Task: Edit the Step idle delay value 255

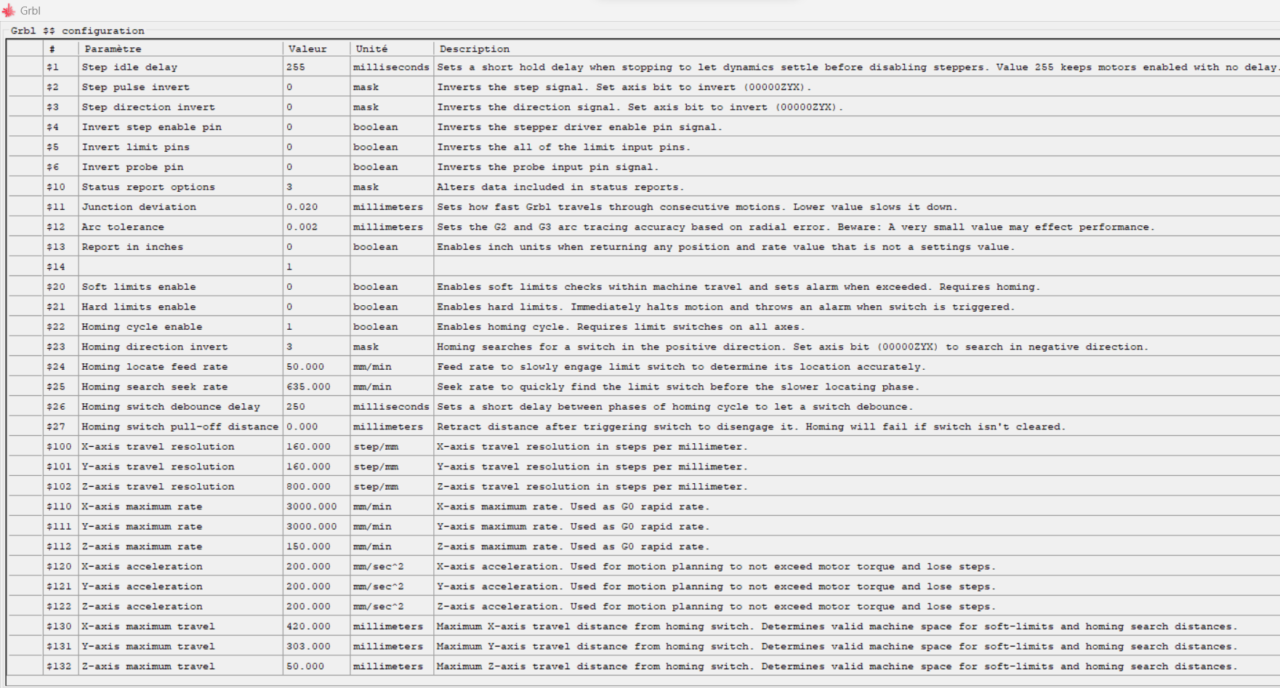Action: (x=316, y=67)
